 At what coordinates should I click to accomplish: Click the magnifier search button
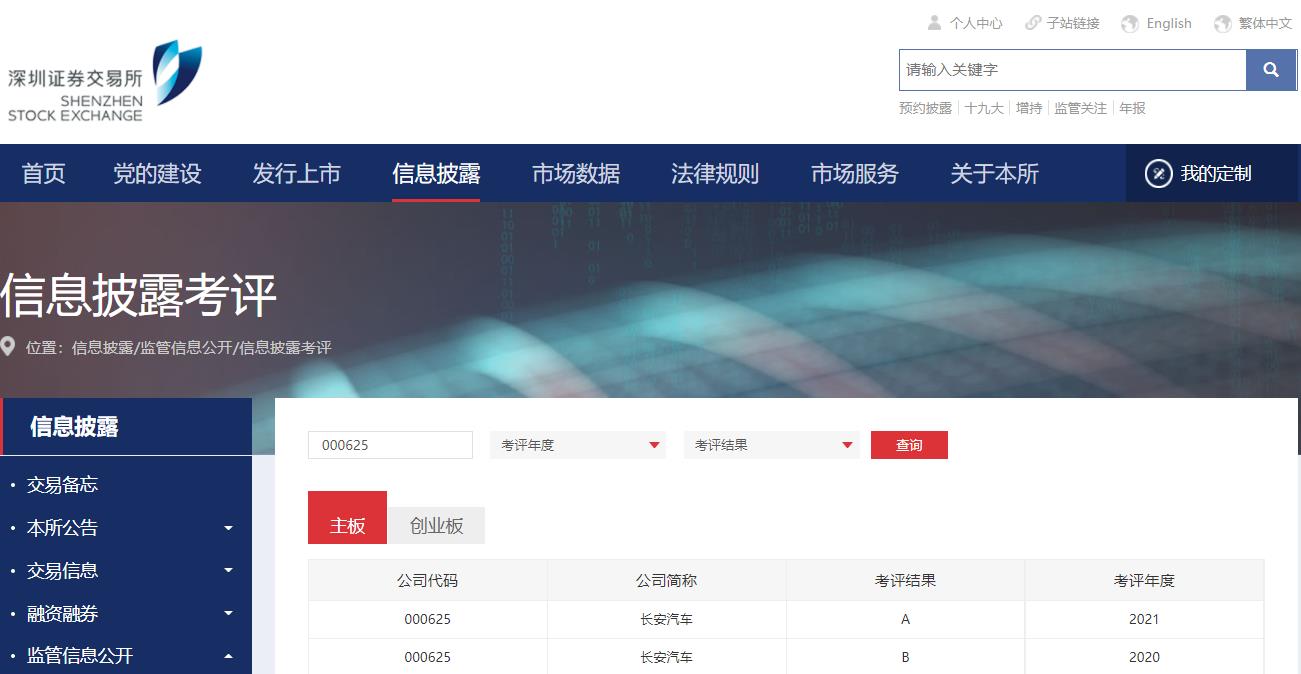click(1271, 70)
